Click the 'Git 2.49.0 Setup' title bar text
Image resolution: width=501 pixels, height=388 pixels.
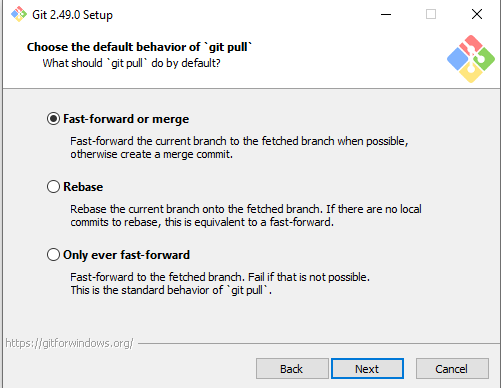tap(72, 15)
